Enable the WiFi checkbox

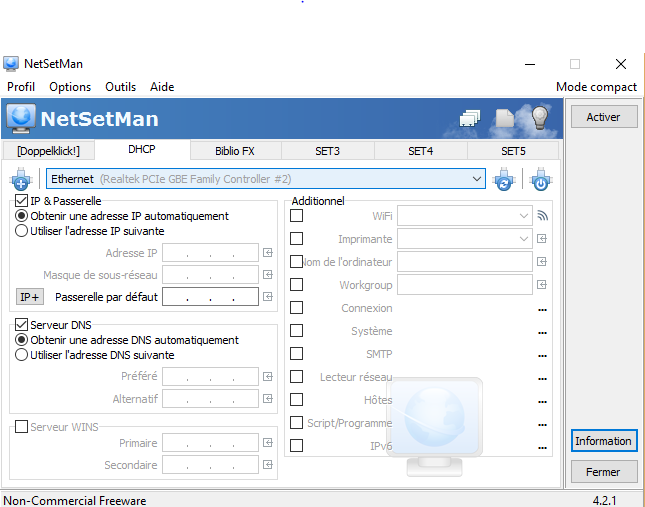tap(297, 215)
